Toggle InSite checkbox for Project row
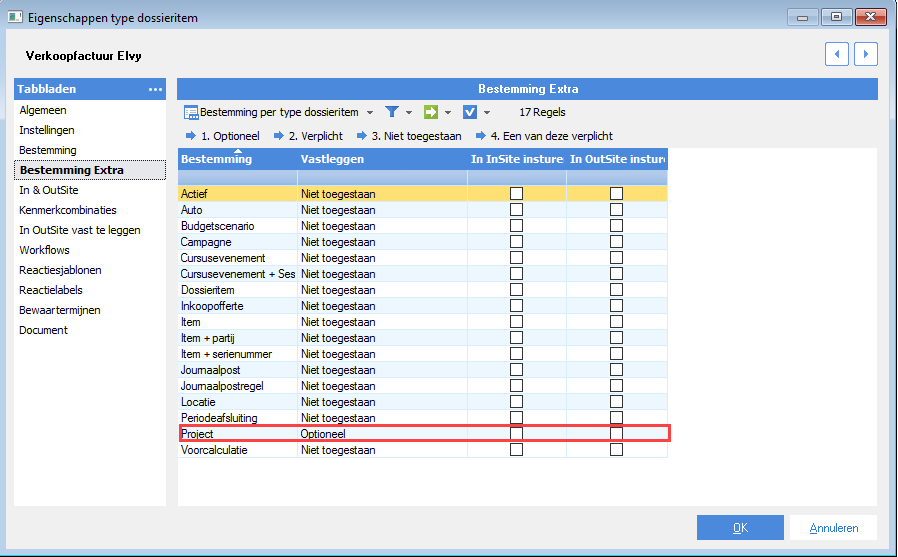The height and width of the screenshot is (557, 898). tap(517, 434)
